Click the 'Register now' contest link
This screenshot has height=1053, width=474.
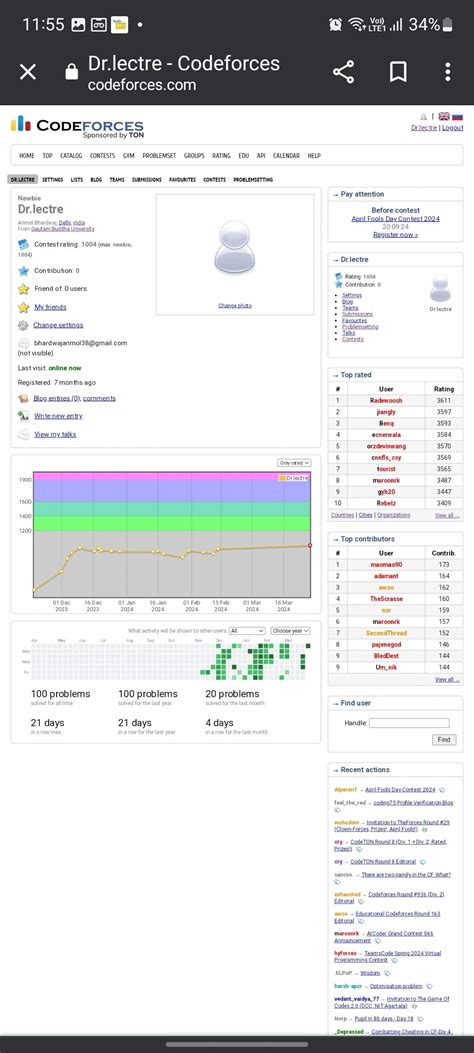tap(395, 235)
